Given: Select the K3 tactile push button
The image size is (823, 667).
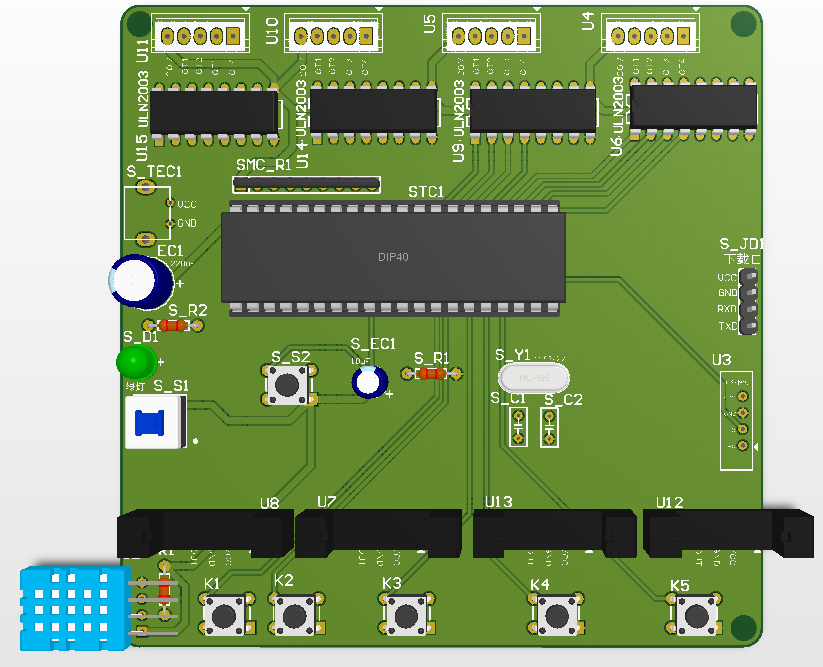Looking at the screenshot, I should pyautogui.click(x=407, y=614).
